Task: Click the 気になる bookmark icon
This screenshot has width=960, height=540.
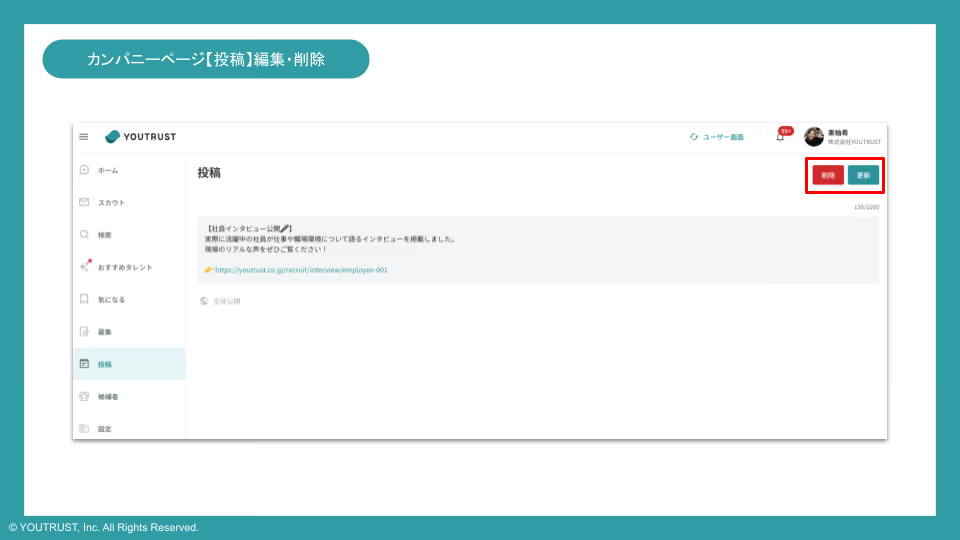Action: click(84, 299)
